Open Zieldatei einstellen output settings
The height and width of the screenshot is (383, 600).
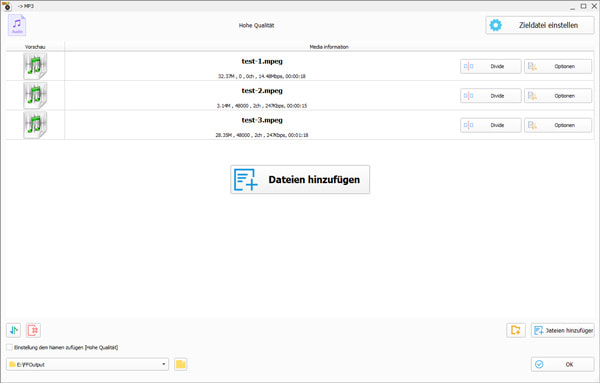540,25
